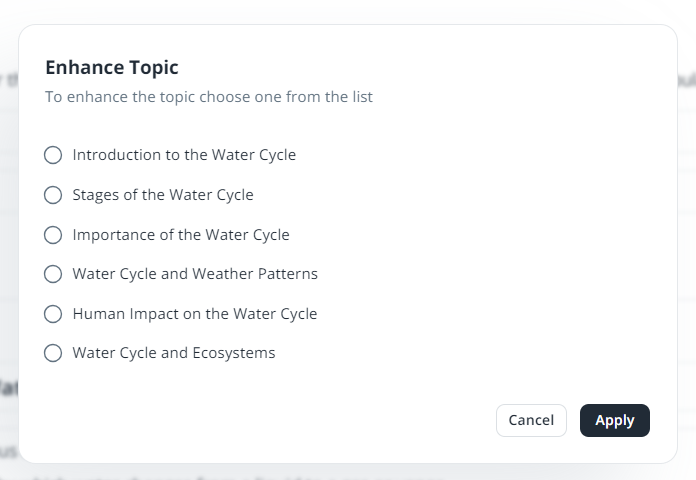Choose Human Impact on the Water Cycle radio button

click(53, 314)
